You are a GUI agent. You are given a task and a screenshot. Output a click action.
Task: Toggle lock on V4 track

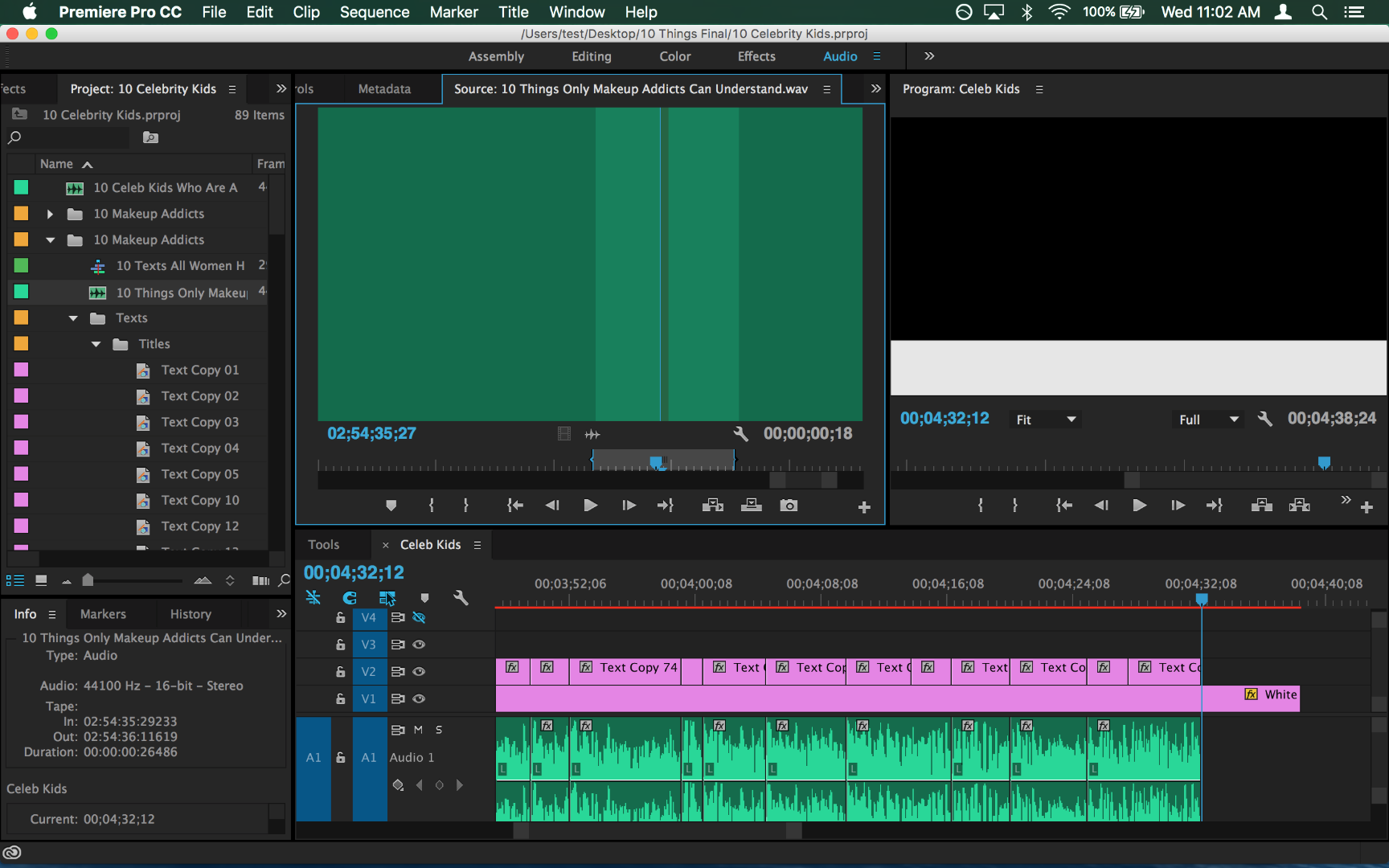(x=341, y=618)
